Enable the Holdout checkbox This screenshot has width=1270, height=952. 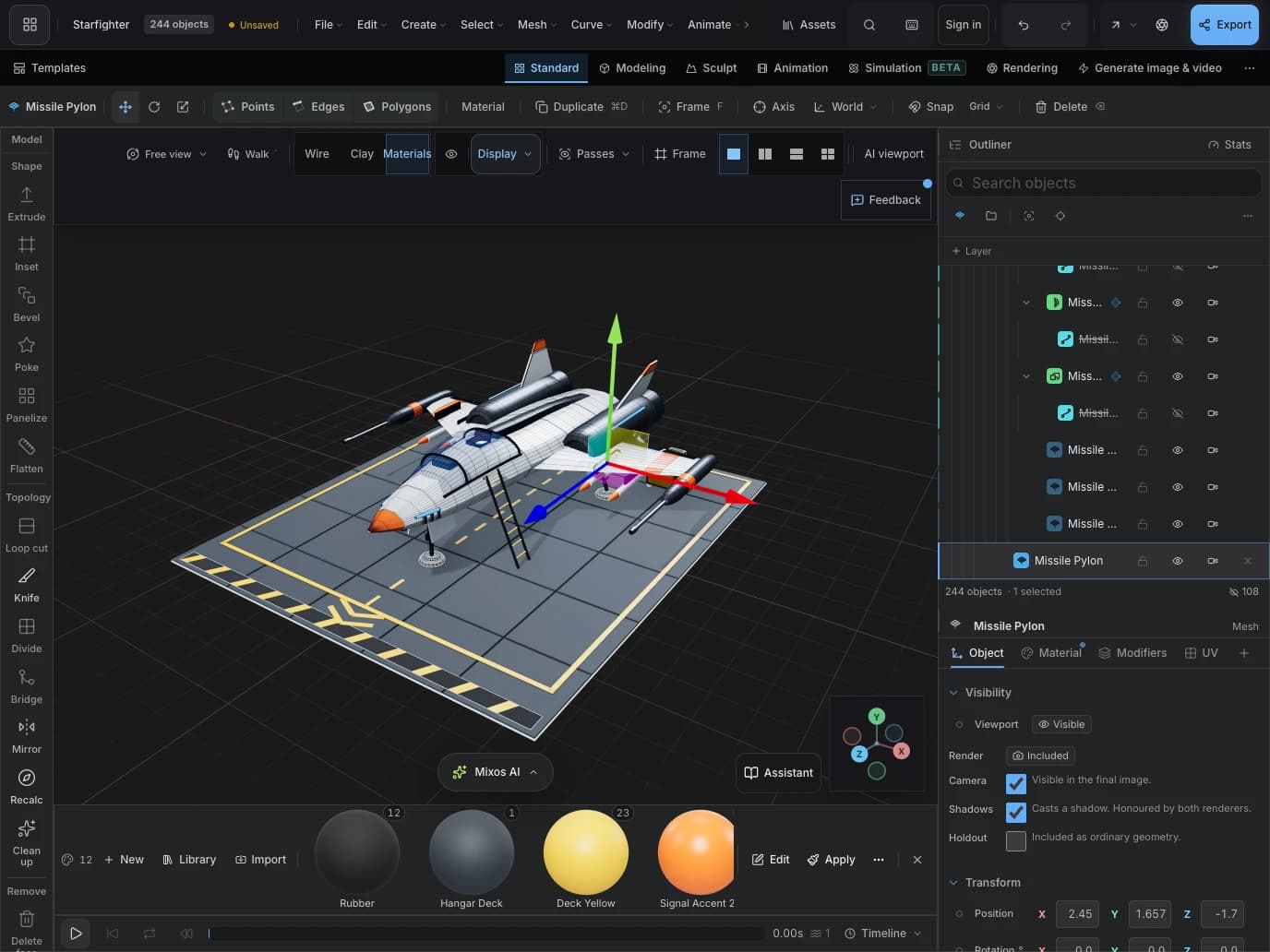point(1016,840)
